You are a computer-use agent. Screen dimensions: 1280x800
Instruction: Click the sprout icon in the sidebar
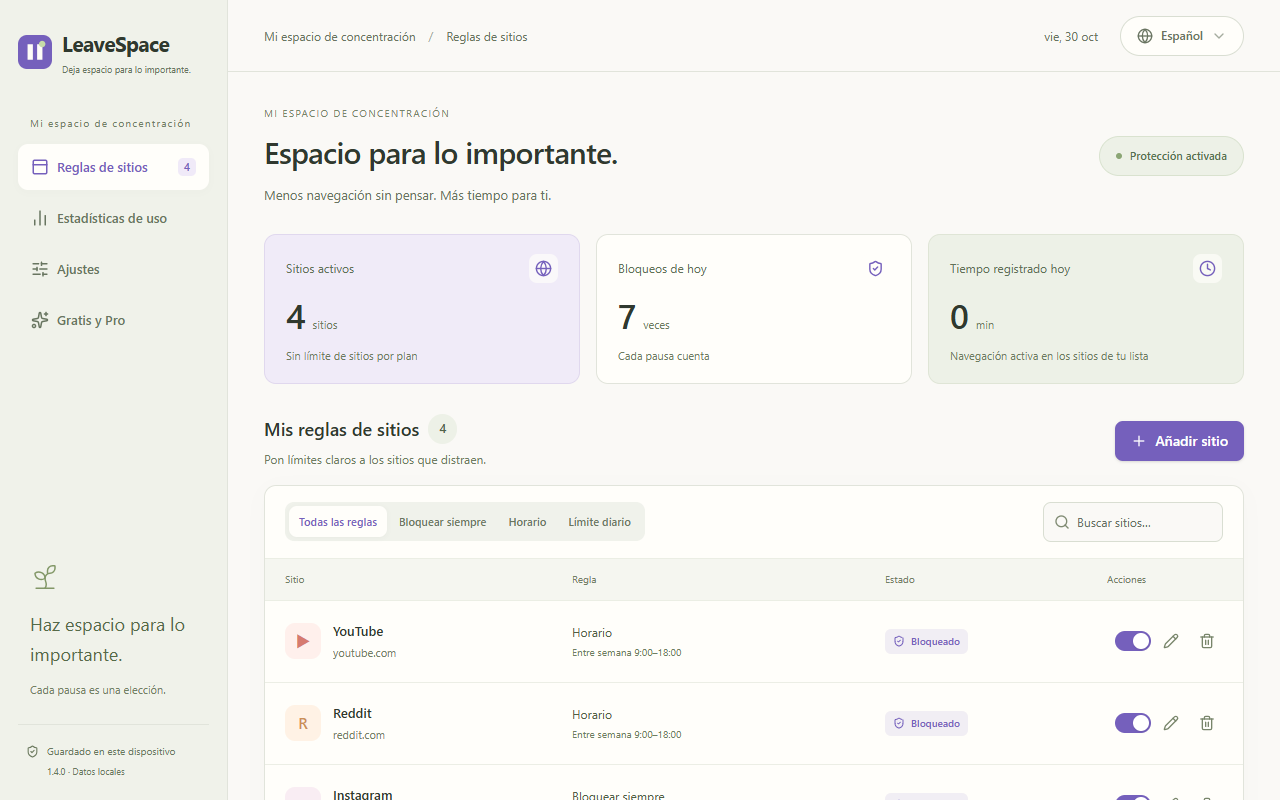point(44,576)
